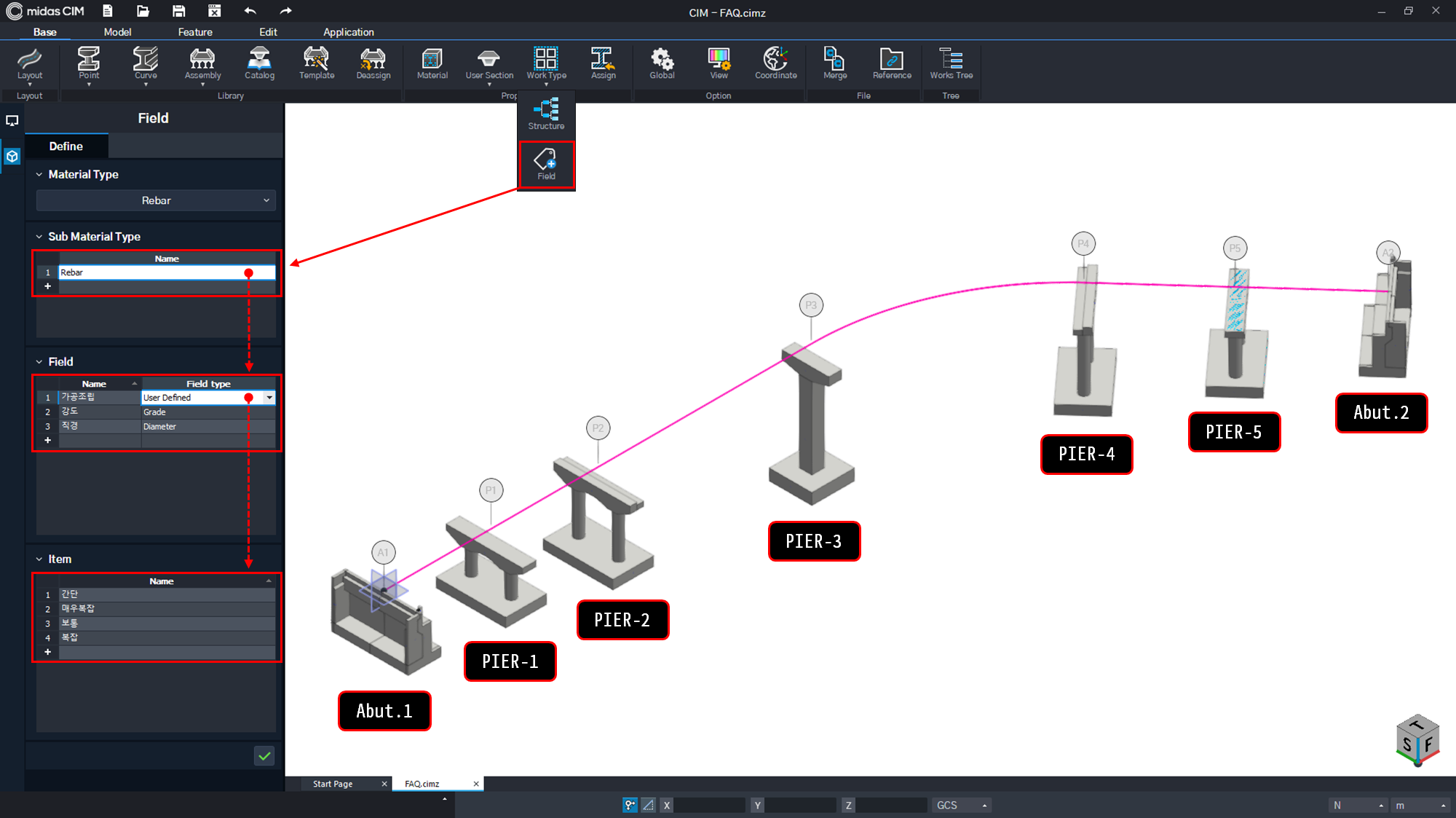Switch to the Edit ribbon tab

click(x=268, y=32)
